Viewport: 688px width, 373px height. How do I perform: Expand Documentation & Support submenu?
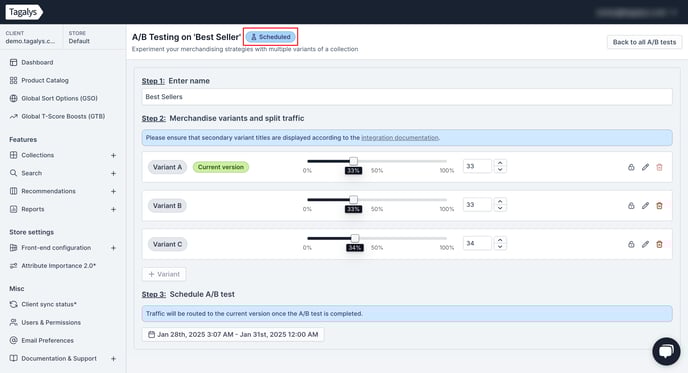[113, 359]
